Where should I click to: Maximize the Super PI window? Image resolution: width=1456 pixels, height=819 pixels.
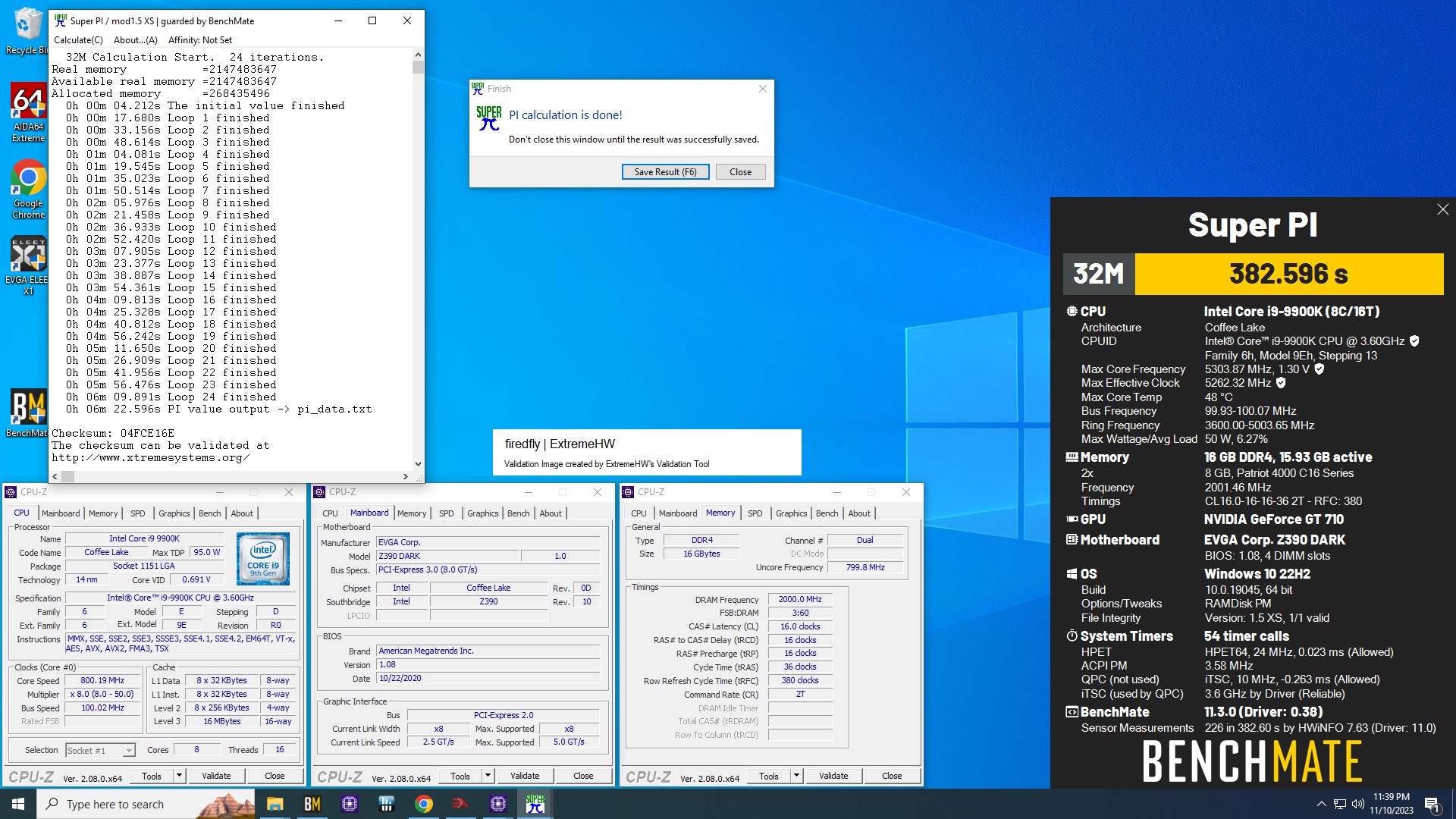tap(372, 20)
